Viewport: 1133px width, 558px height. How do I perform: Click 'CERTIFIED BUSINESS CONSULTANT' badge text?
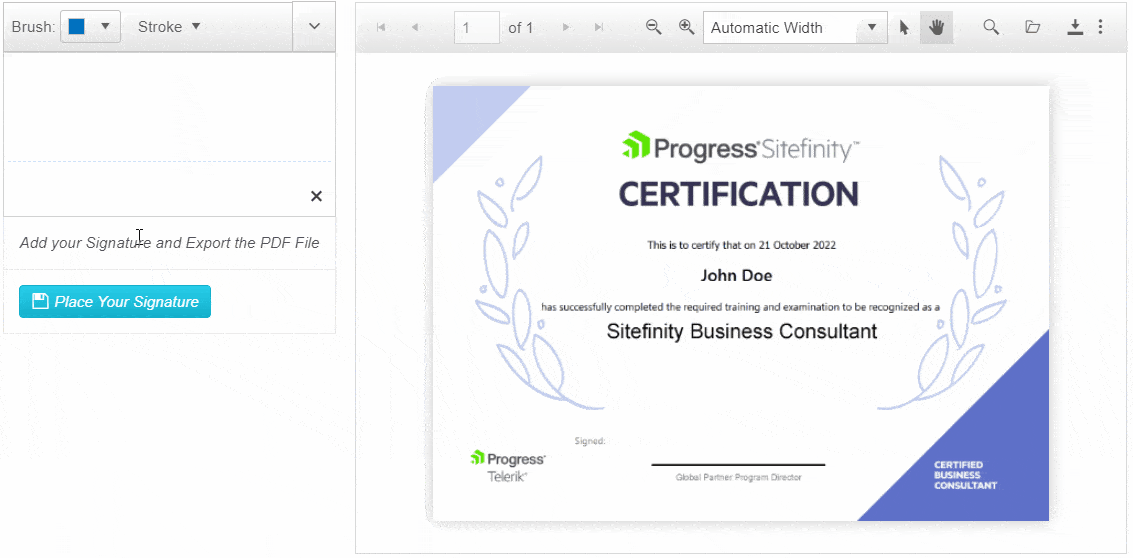pos(965,475)
